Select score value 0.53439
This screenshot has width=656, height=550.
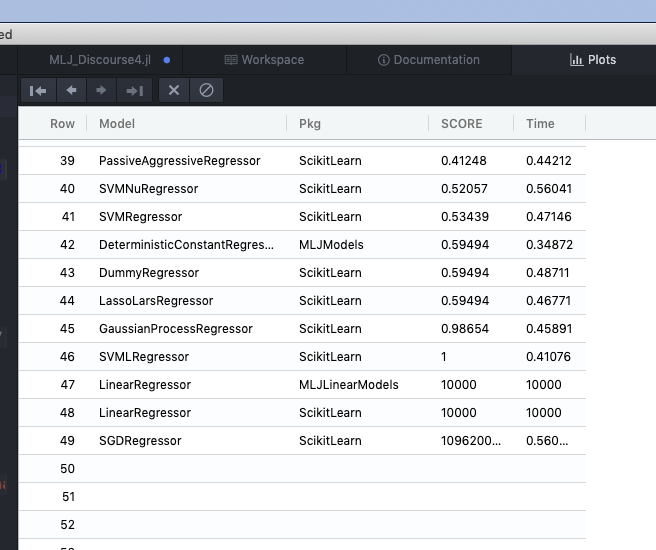pos(465,217)
